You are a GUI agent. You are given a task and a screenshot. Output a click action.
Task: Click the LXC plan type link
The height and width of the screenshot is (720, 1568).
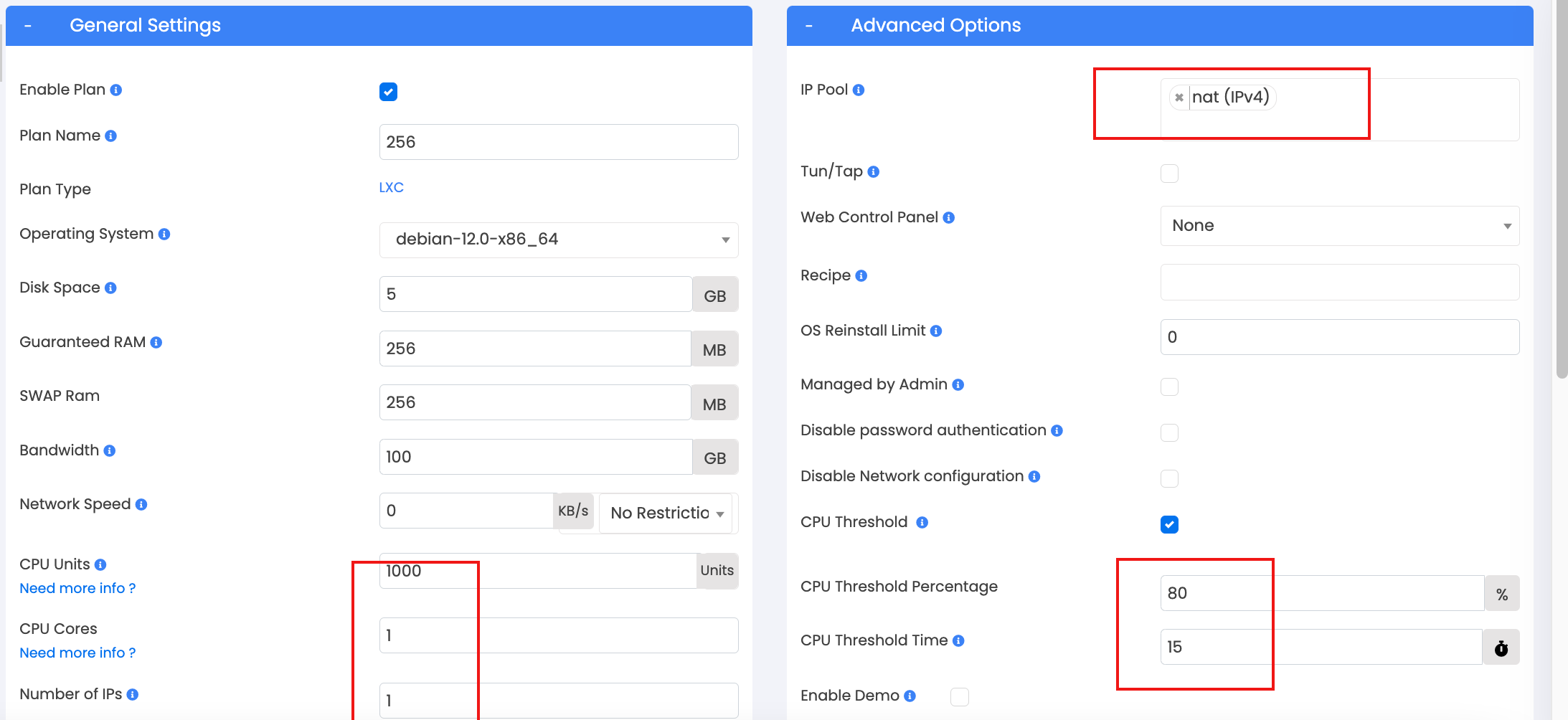(x=391, y=188)
